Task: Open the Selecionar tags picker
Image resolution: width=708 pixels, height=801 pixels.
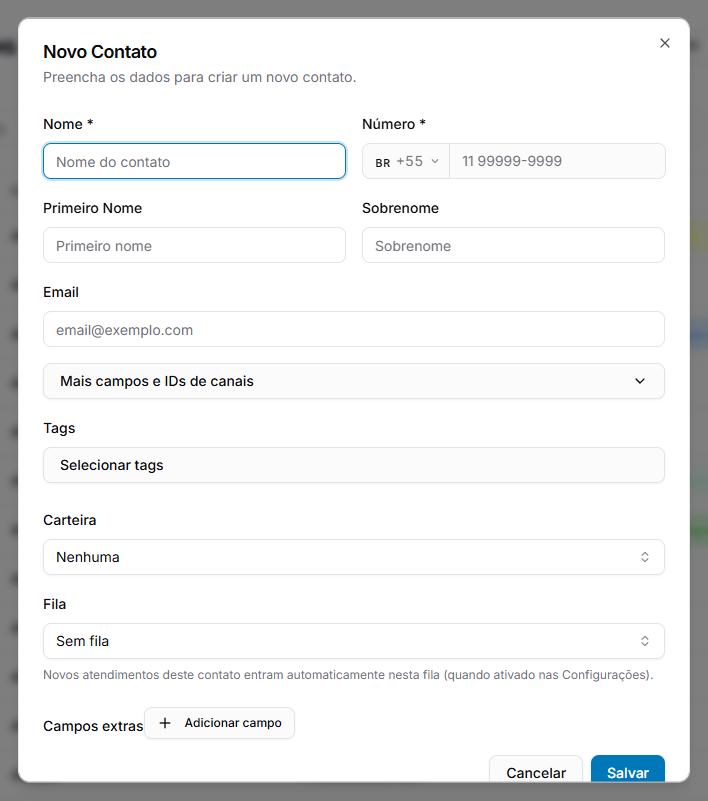Action: [353, 465]
